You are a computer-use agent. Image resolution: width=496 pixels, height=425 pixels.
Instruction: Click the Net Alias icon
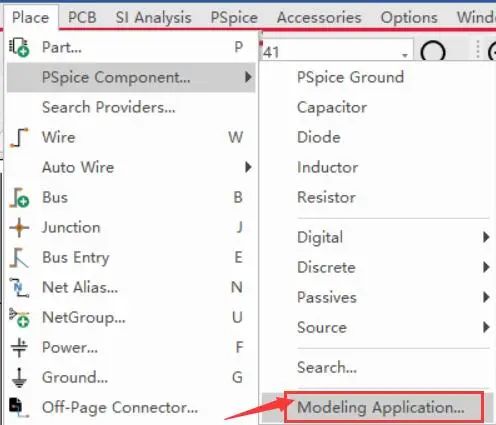(x=19, y=287)
